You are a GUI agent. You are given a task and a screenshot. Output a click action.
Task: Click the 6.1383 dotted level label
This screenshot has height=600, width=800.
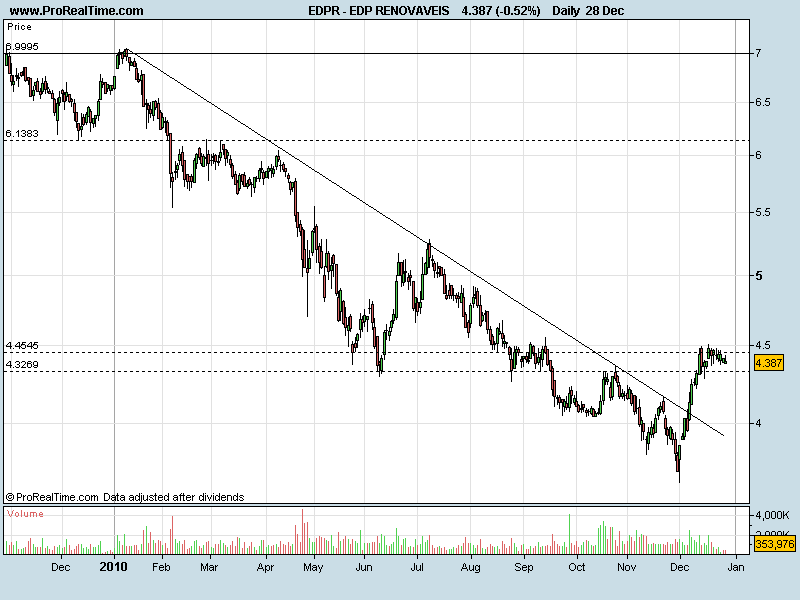click(x=22, y=134)
